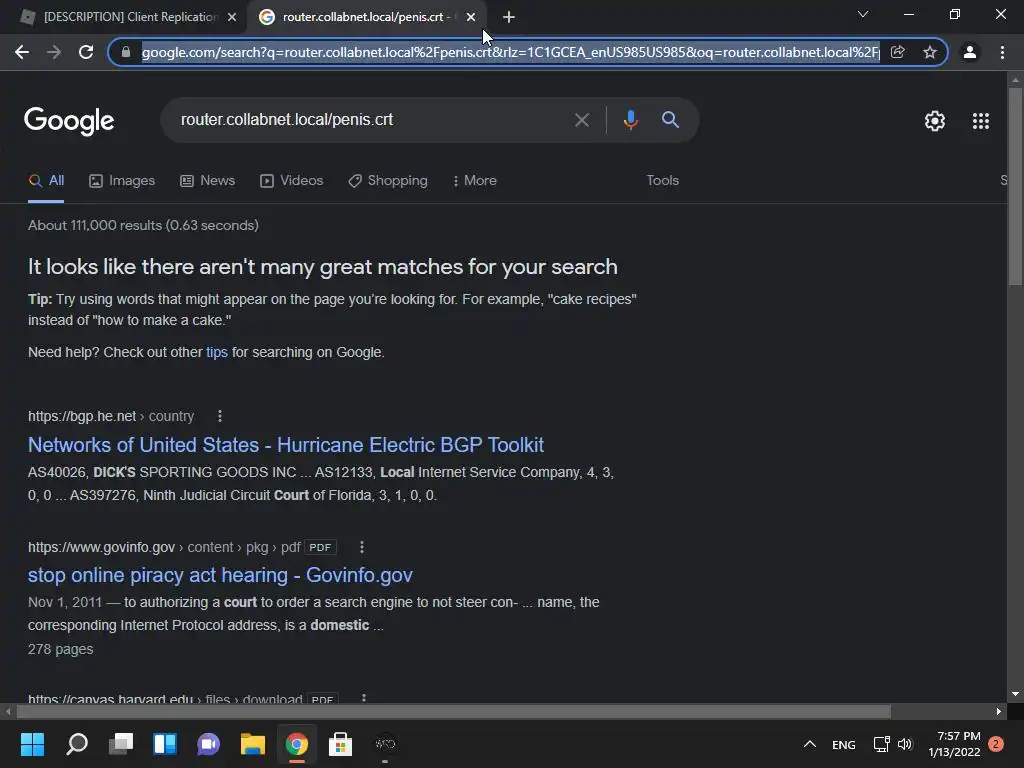Screen dimensions: 1024x768
Task: View site info via the lock icon
Action: point(126,52)
